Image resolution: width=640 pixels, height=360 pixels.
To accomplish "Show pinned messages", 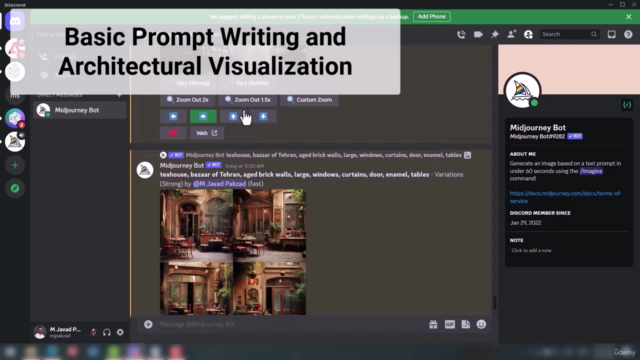I will 495,34.
